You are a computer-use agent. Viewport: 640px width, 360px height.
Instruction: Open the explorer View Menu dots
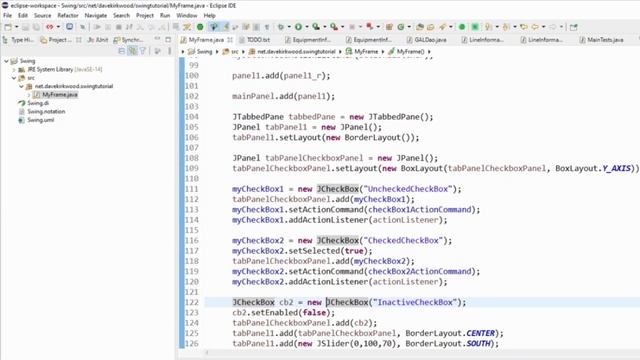(169, 51)
